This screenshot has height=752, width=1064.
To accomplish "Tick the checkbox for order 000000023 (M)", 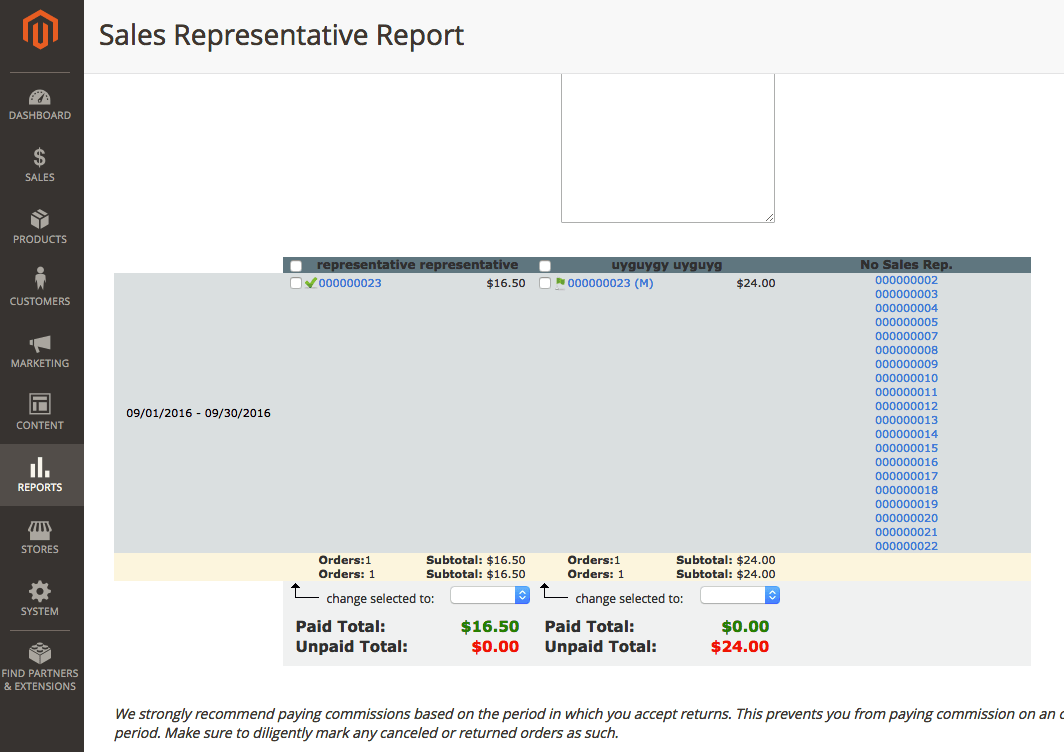I will (x=545, y=284).
